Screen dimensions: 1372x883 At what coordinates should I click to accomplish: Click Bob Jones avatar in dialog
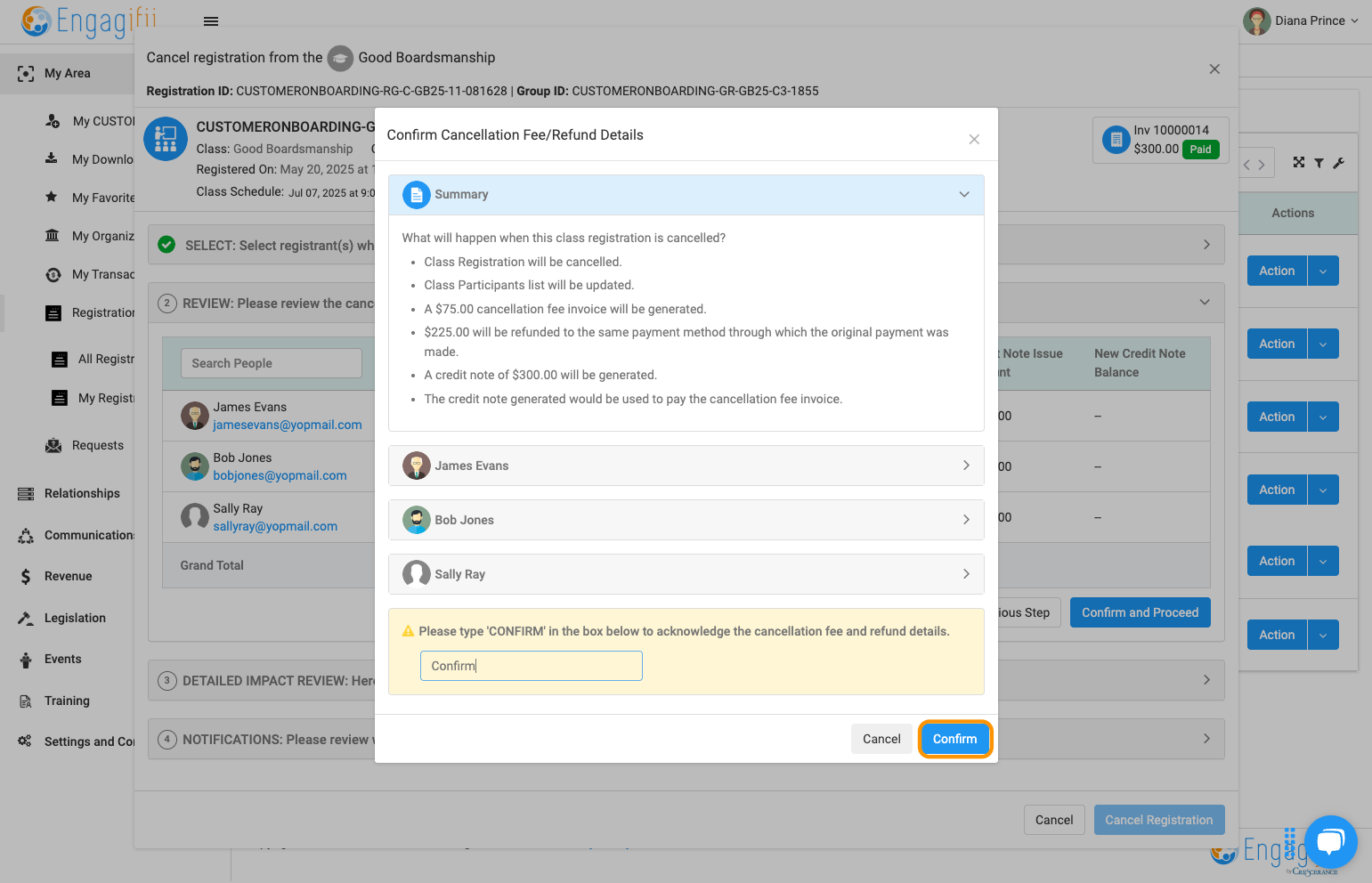[x=417, y=520]
